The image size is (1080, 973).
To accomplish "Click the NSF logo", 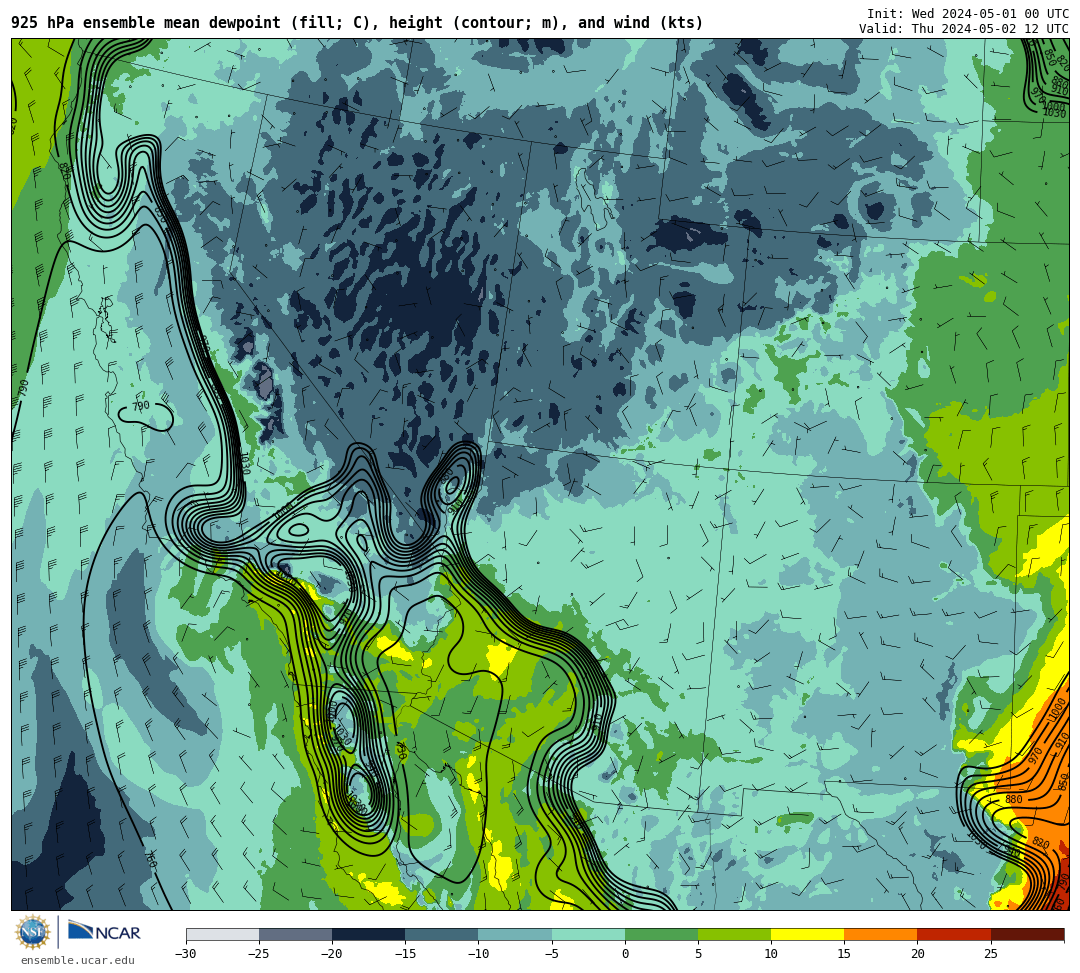I will click(32, 933).
